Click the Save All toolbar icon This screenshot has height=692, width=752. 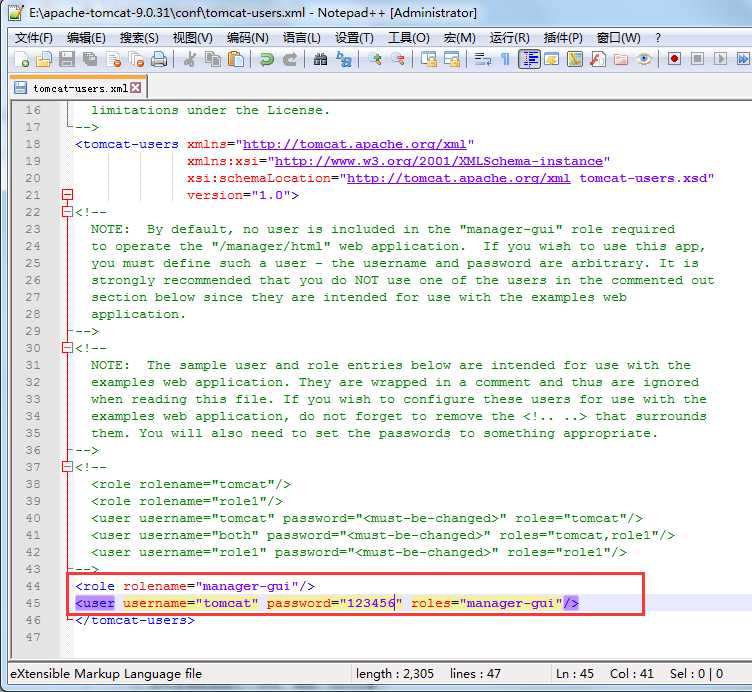(x=90, y=59)
